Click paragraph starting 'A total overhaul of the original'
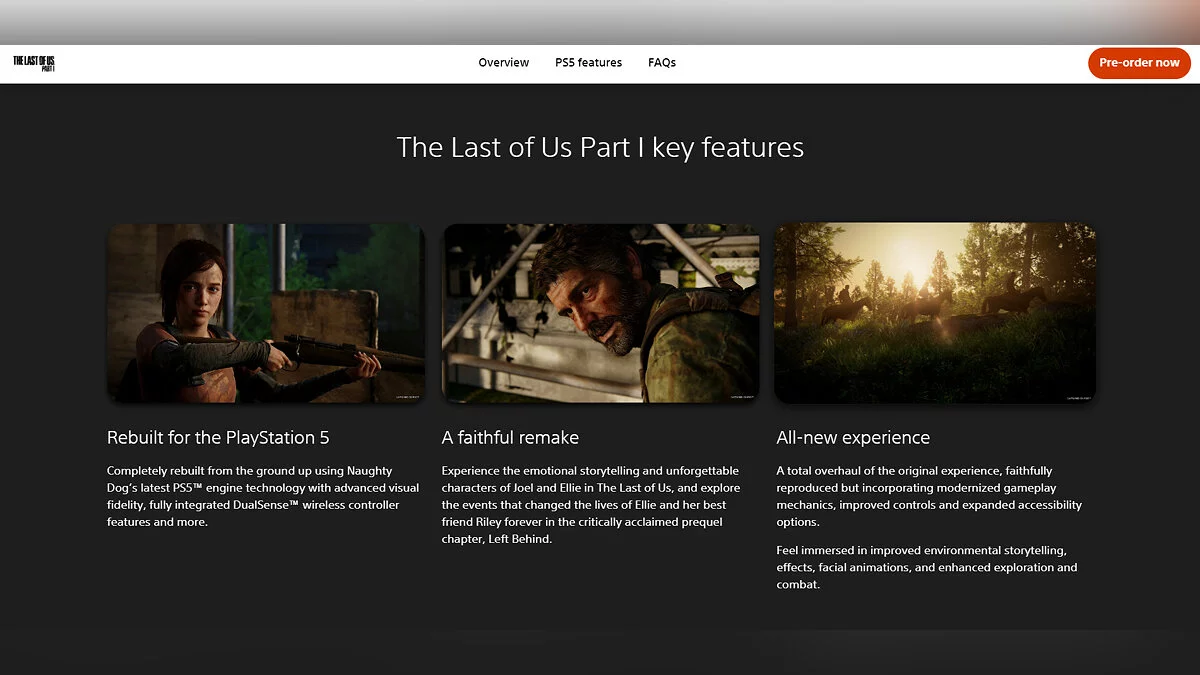This screenshot has width=1200, height=675. click(929, 496)
